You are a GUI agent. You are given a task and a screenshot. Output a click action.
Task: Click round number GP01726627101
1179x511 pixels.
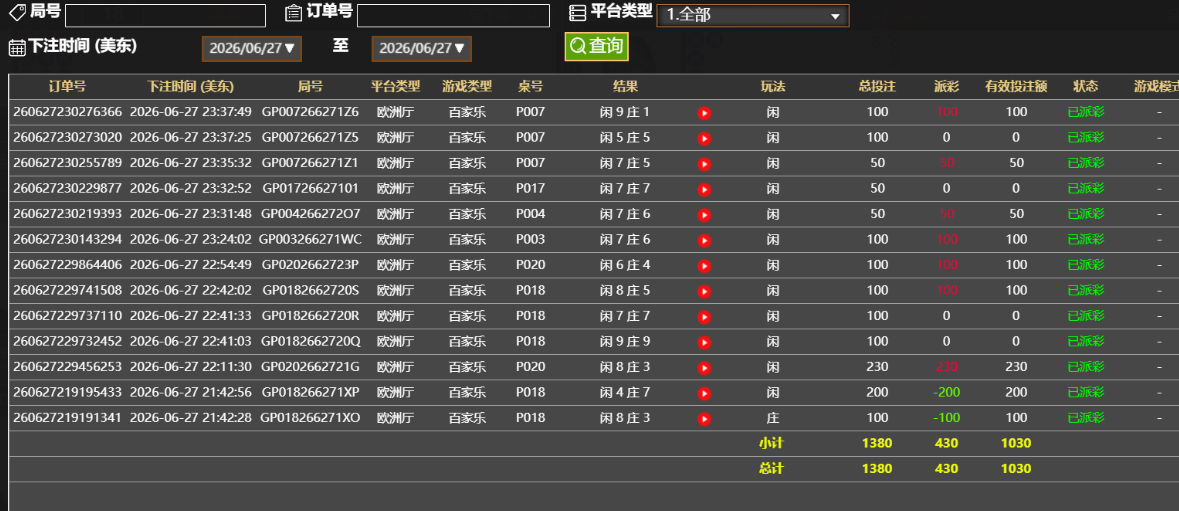[311, 188]
